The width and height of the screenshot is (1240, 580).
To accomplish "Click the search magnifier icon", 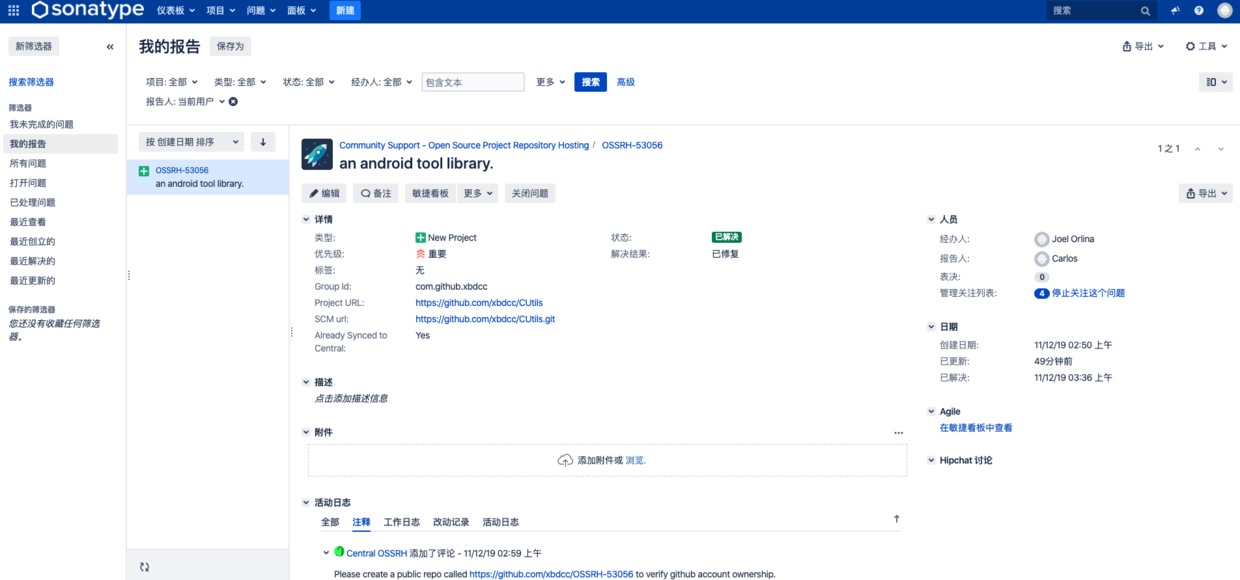I will coord(1146,11).
